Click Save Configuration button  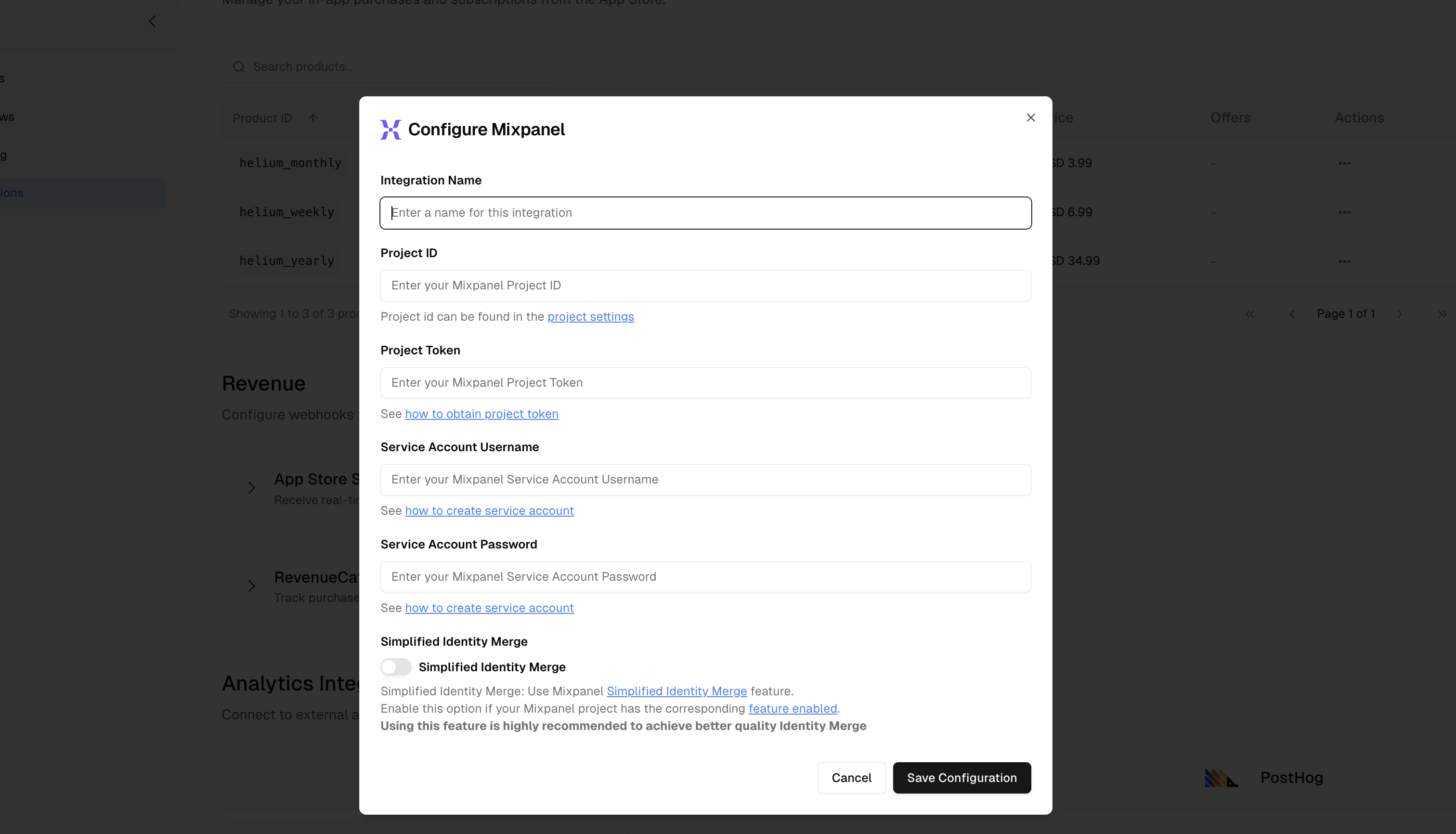coord(961,777)
